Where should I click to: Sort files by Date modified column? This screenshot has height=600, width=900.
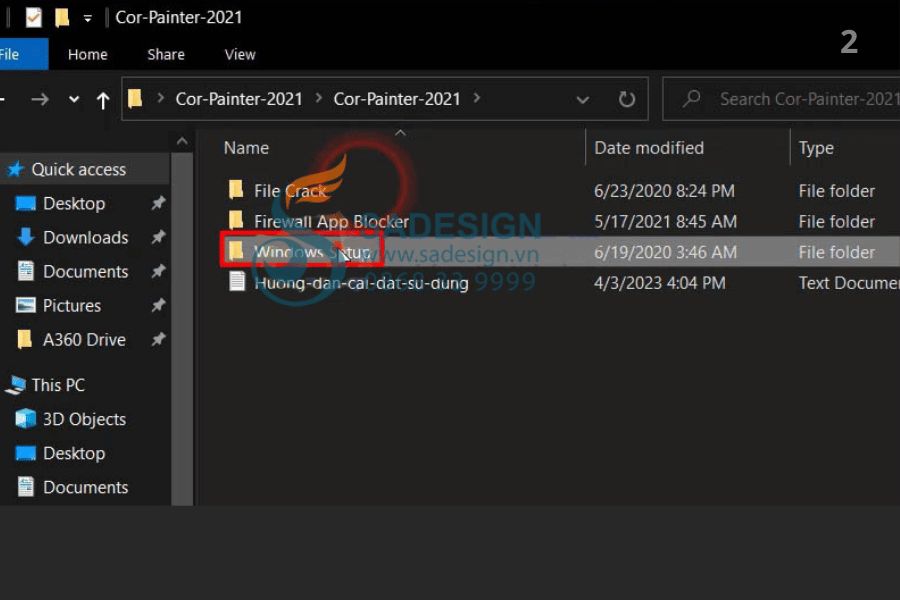[x=649, y=148]
